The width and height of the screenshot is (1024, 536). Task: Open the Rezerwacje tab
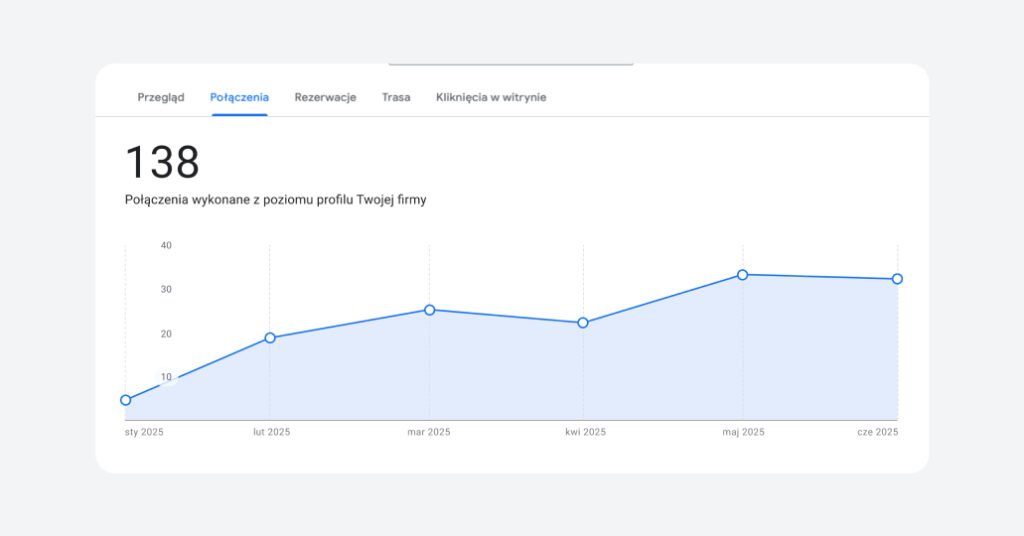tap(325, 97)
